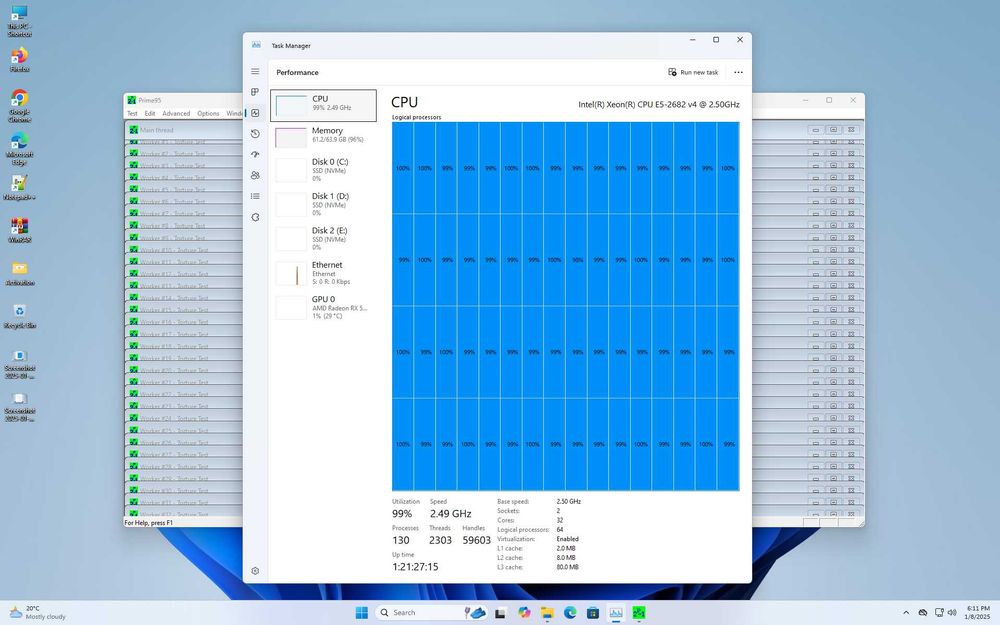Open Google Chrome desktop shortcut
1000x625 pixels.
pos(19,106)
